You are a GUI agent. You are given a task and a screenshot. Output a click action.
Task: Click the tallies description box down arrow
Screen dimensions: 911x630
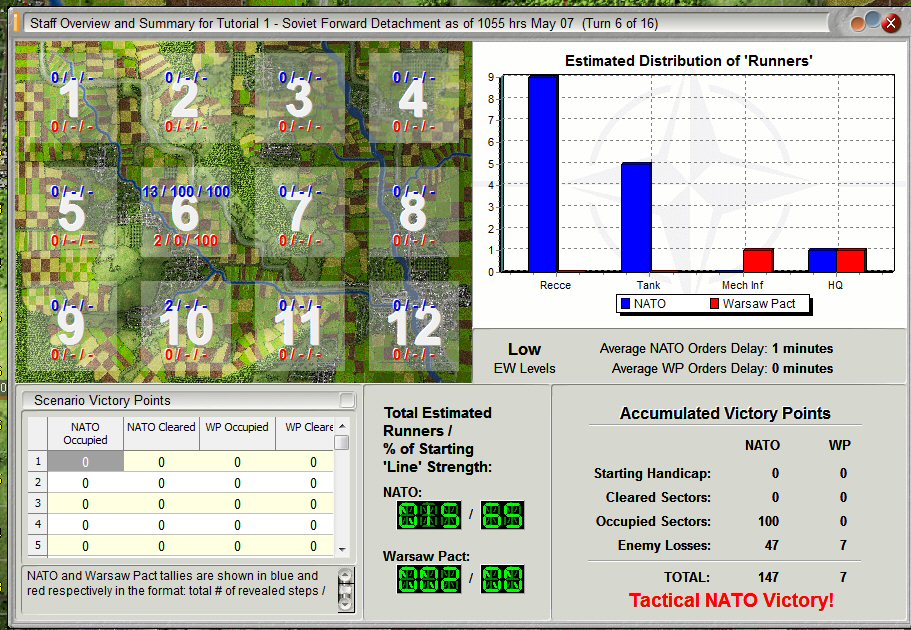coord(345,605)
